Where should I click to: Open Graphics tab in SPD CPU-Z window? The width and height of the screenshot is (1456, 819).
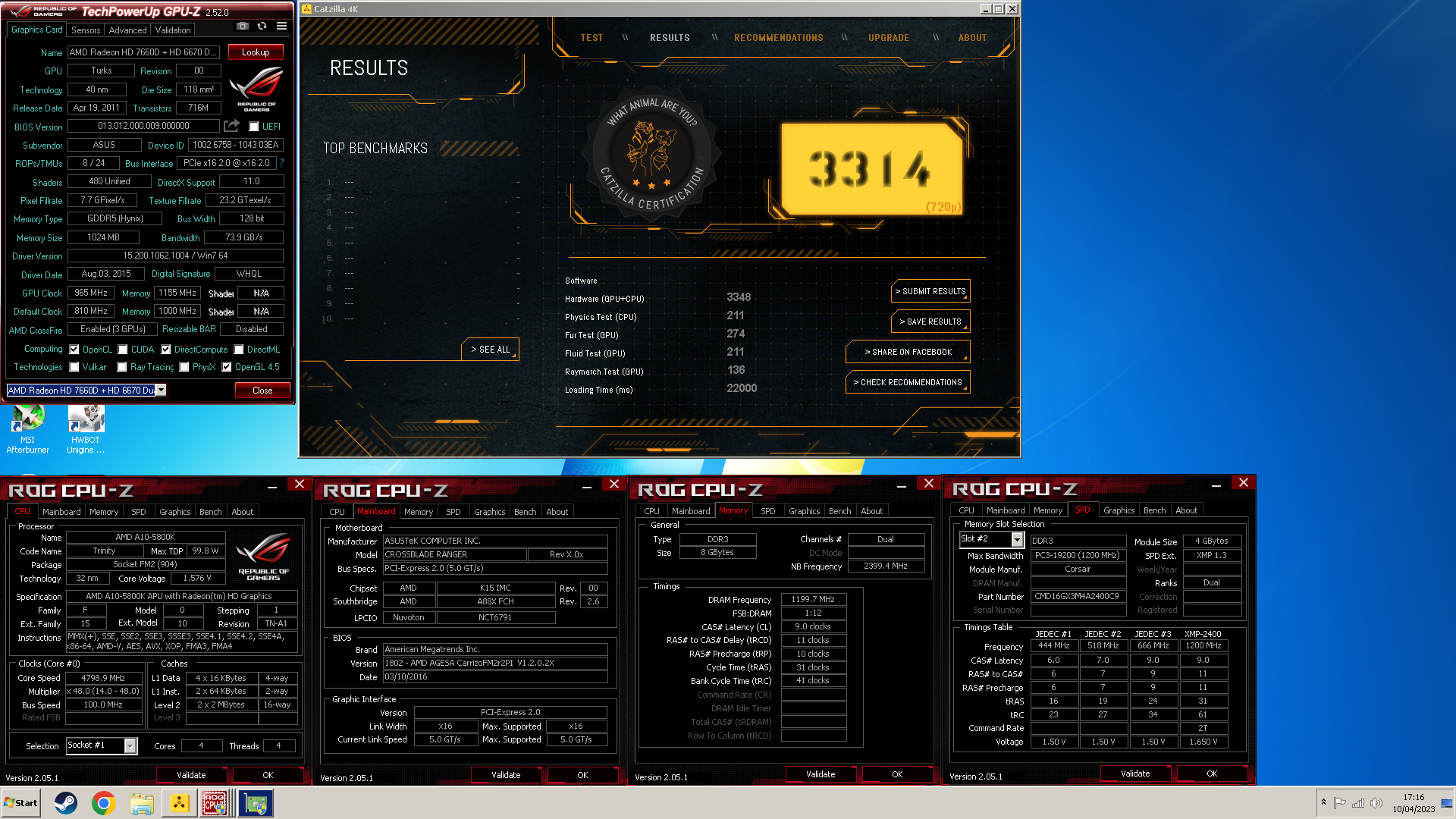point(1119,510)
